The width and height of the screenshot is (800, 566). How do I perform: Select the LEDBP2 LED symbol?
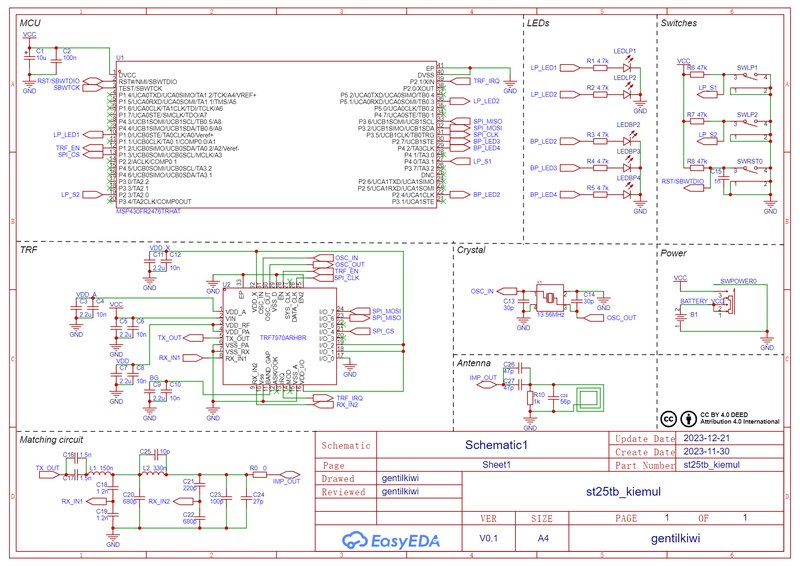[x=628, y=140]
